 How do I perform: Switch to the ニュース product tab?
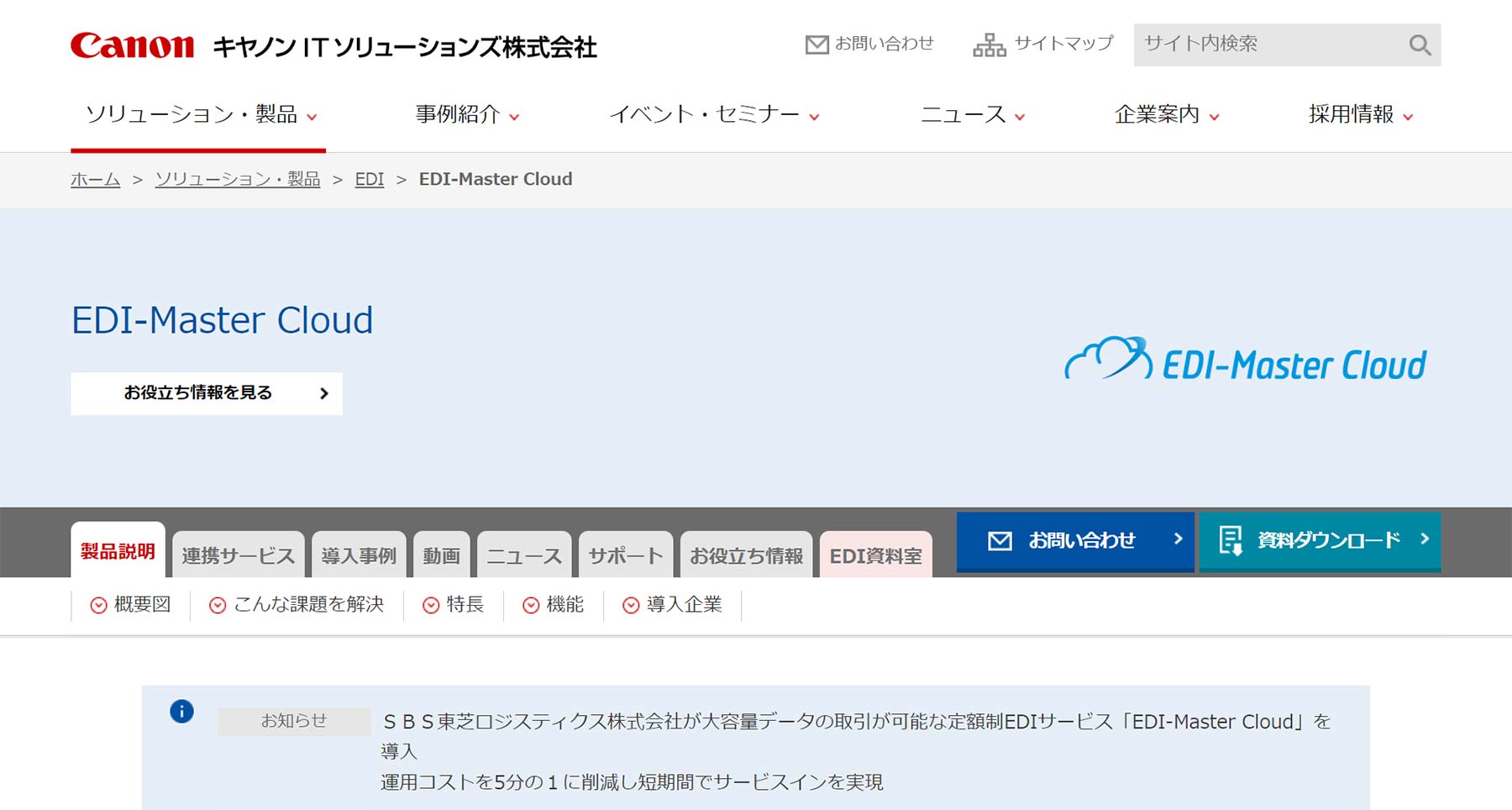tap(524, 555)
